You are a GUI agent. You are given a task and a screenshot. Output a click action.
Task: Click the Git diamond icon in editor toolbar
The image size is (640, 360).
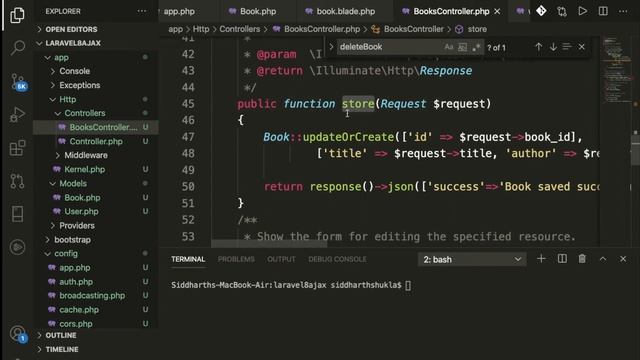pyautogui.click(x=541, y=11)
